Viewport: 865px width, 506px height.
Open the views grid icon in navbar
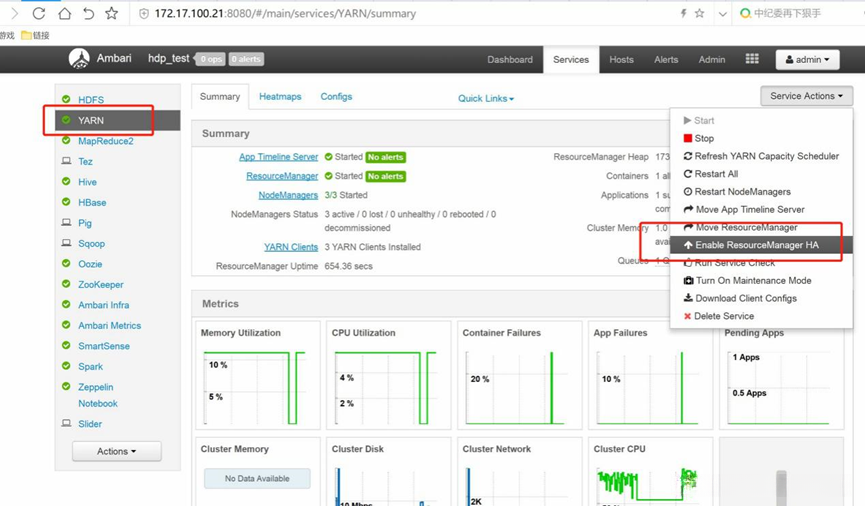pyautogui.click(x=752, y=58)
